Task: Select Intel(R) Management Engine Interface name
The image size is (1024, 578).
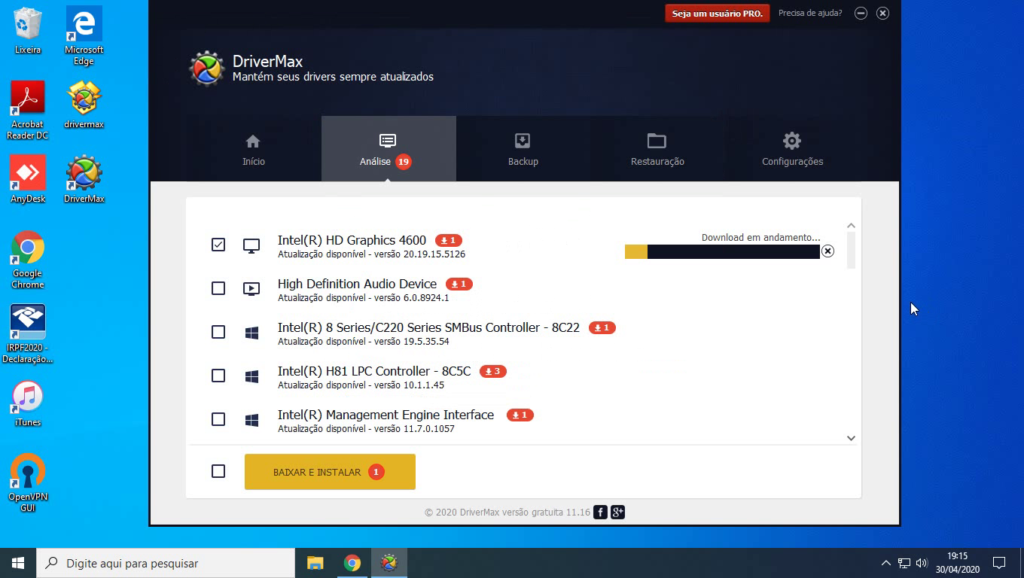Action: pos(385,415)
